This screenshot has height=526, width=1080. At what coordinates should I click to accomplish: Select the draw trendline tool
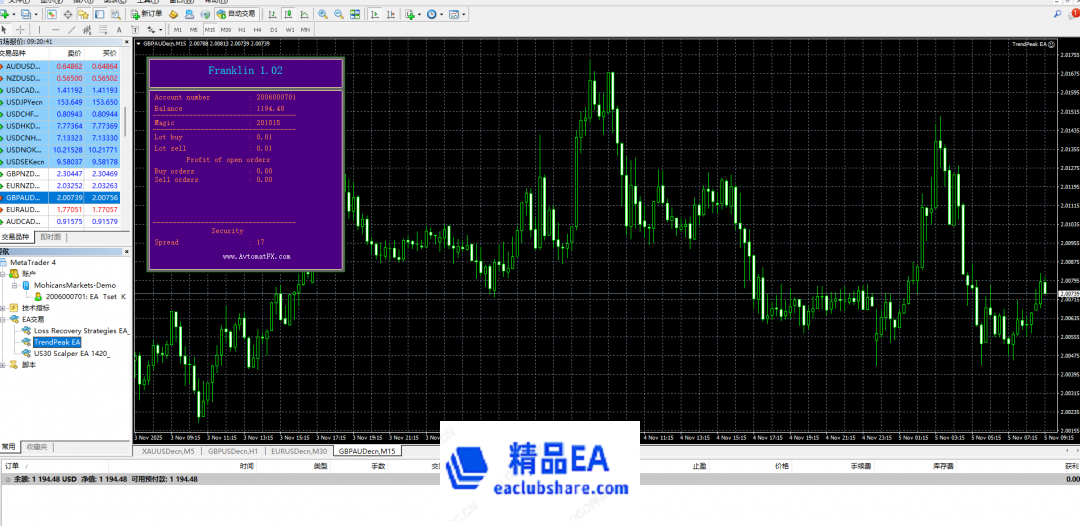(x=73, y=30)
